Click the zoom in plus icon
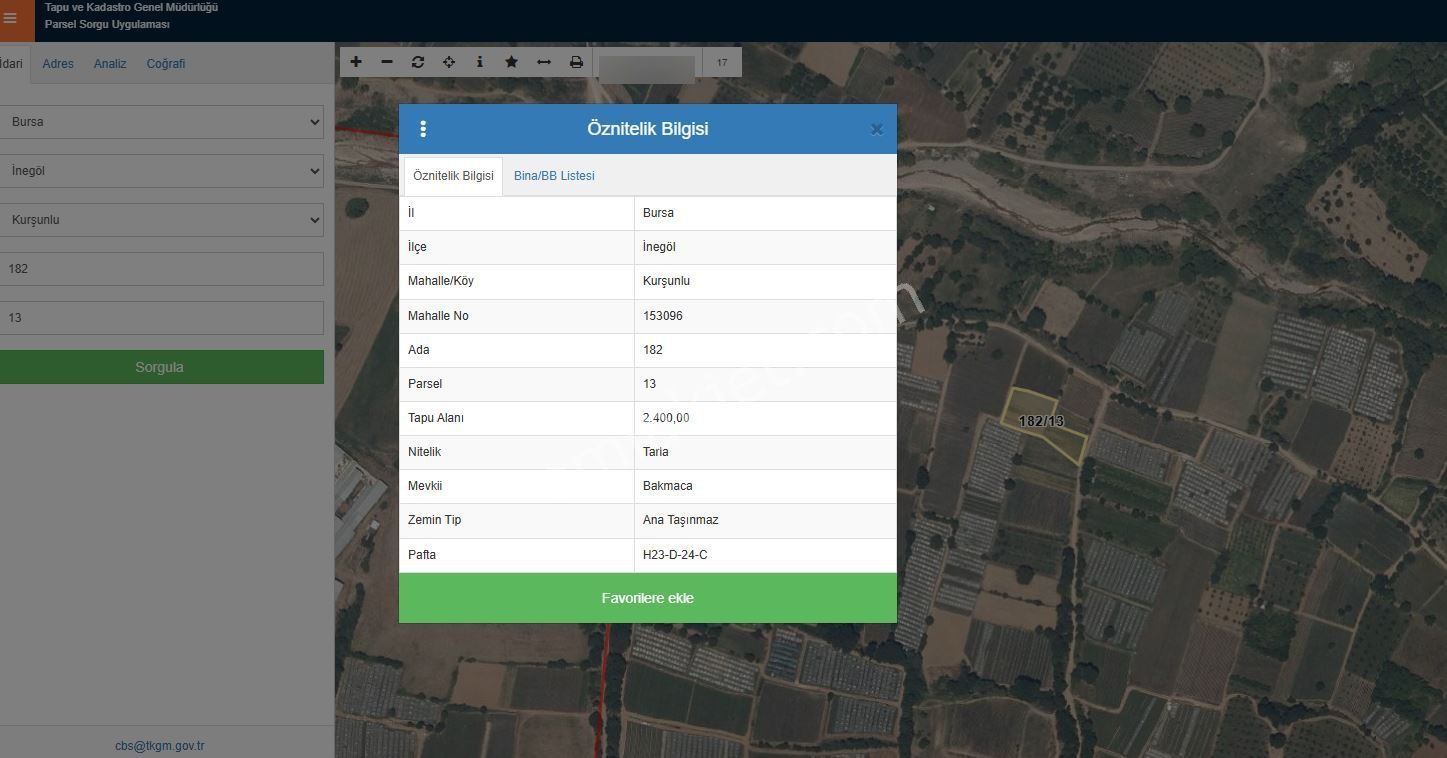 pyautogui.click(x=355, y=62)
